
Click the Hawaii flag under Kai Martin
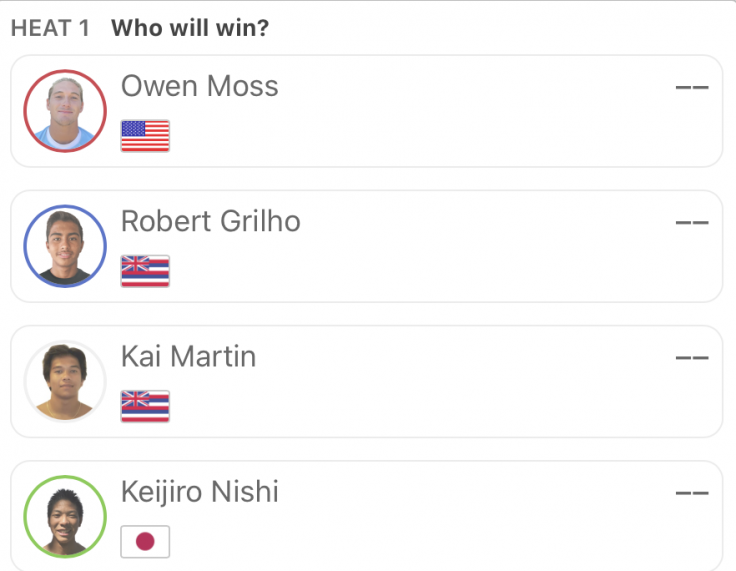145,407
